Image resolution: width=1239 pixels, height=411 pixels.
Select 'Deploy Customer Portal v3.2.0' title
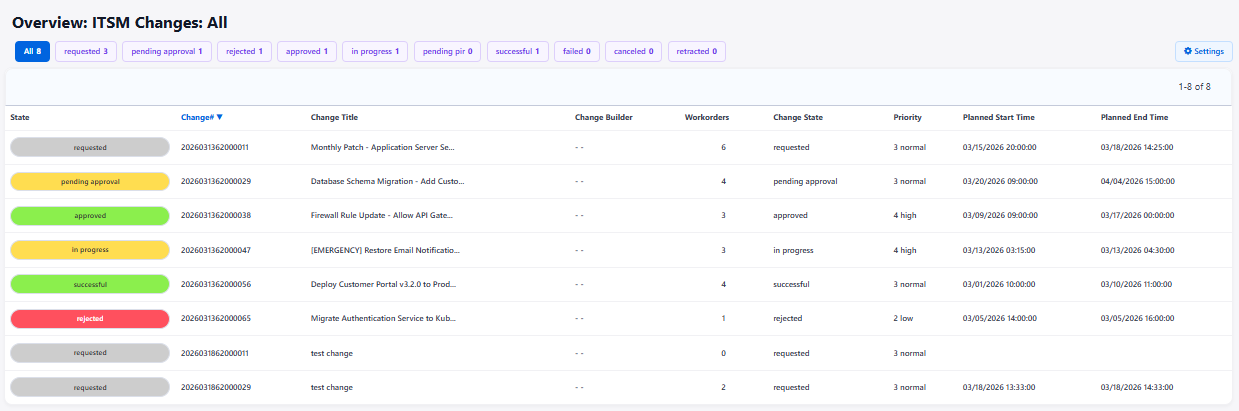click(x=384, y=284)
